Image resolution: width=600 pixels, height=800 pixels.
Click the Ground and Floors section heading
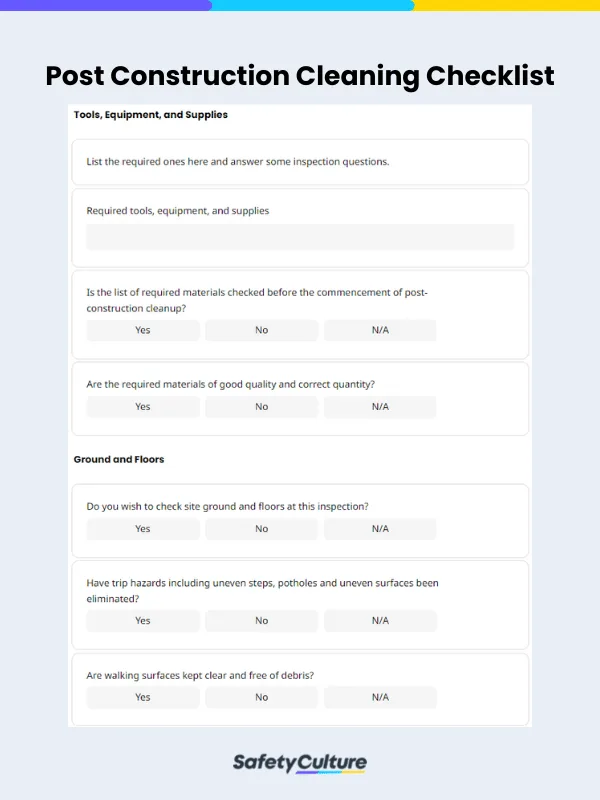coord(119,460)
